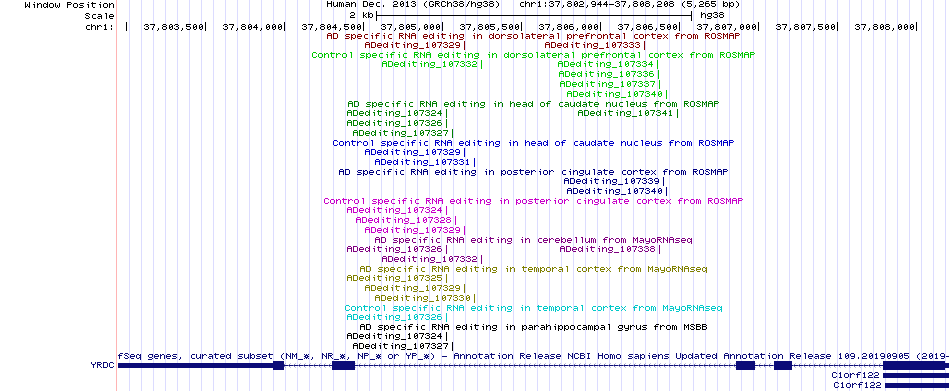Image resolution: width=950 pixels, height=391 pixels.
Task: Select ADediting_107331 item
Action: (425, 162)
